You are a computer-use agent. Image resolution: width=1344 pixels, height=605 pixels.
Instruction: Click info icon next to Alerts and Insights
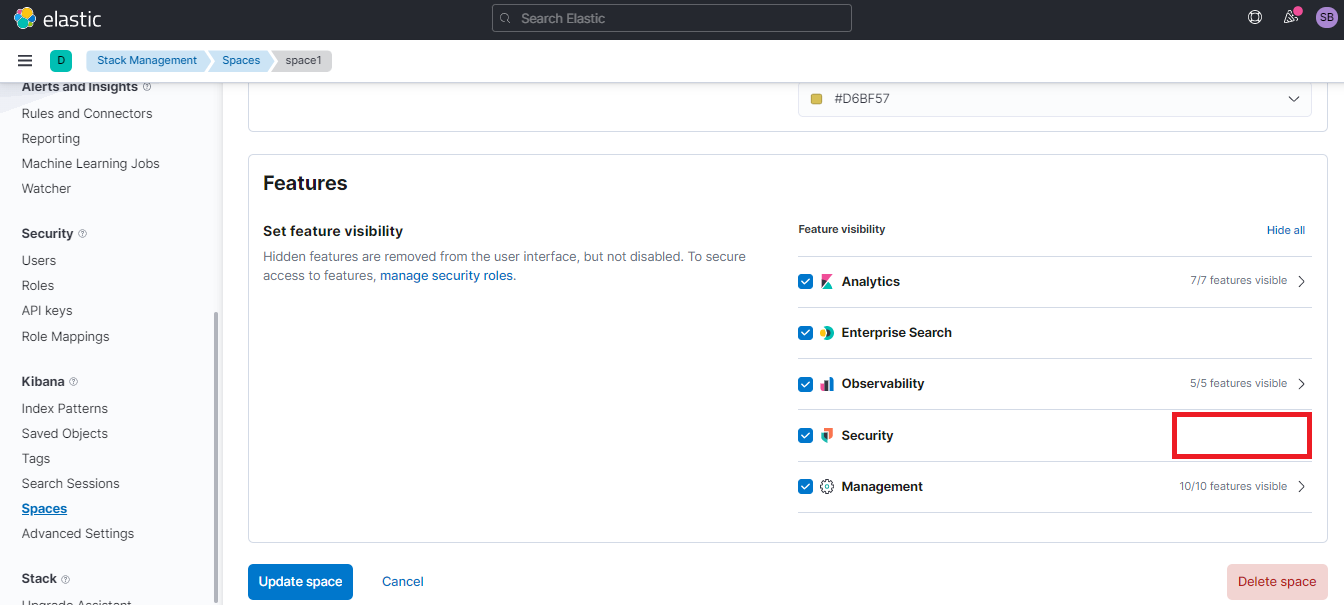click(147, 87)
